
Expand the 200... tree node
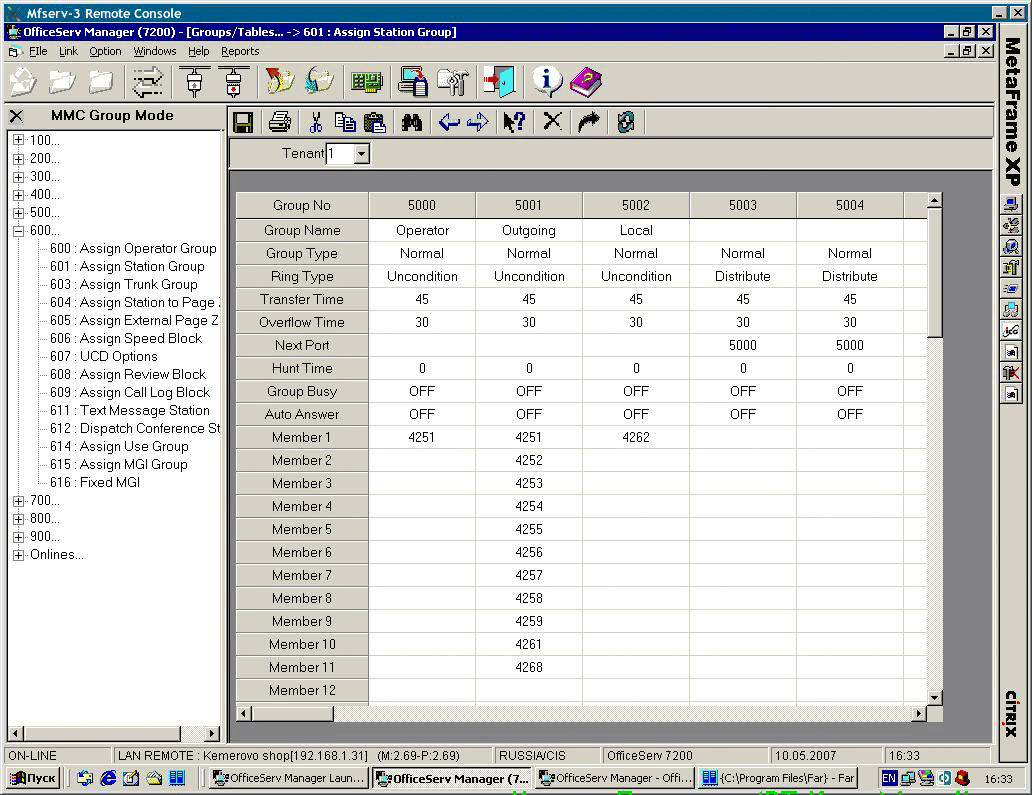pyautogui.click(x=18, y=159)
